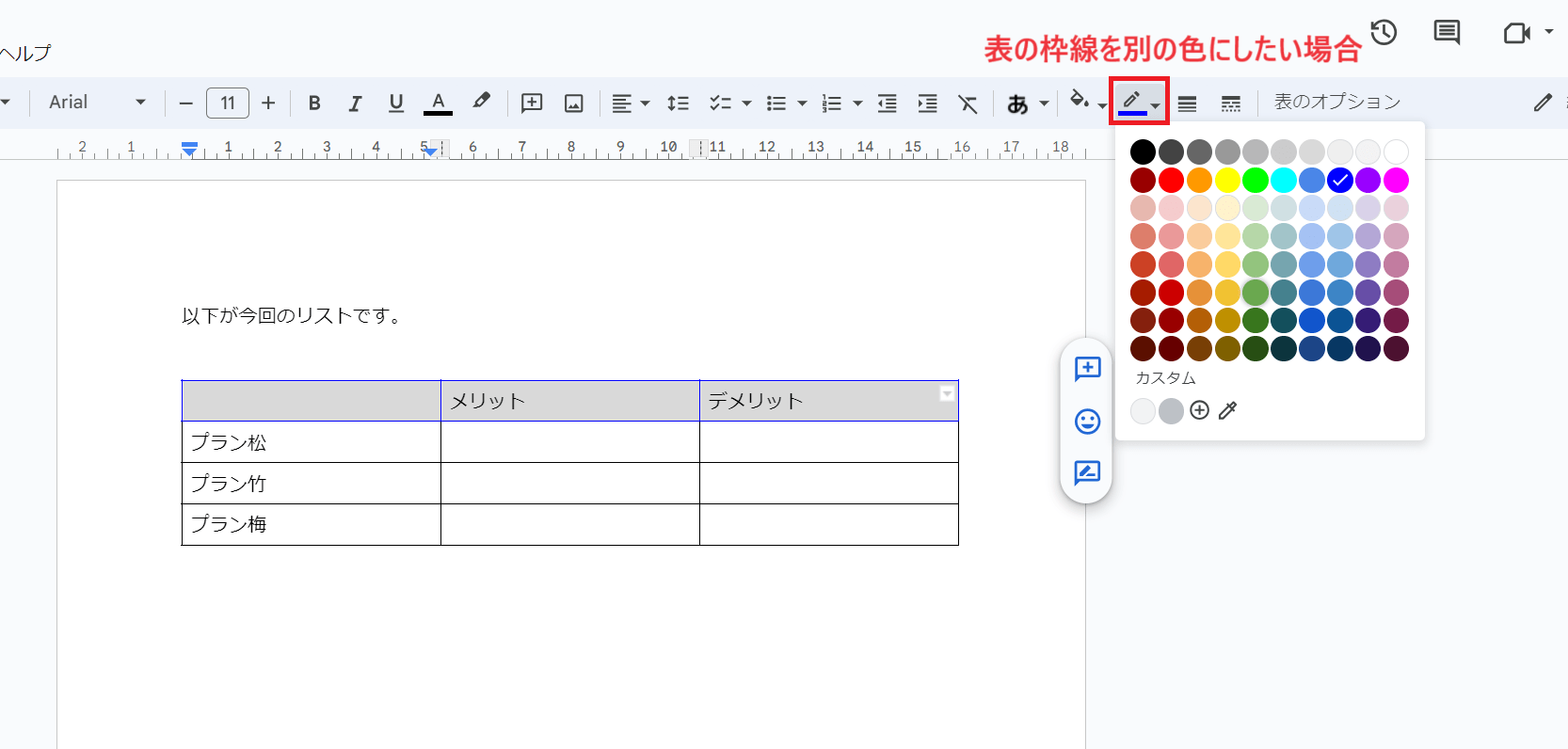The width and height of the screenshot is (1568, 749).
Task: Open the Arial font dropdown
Action: coord(97,103)
